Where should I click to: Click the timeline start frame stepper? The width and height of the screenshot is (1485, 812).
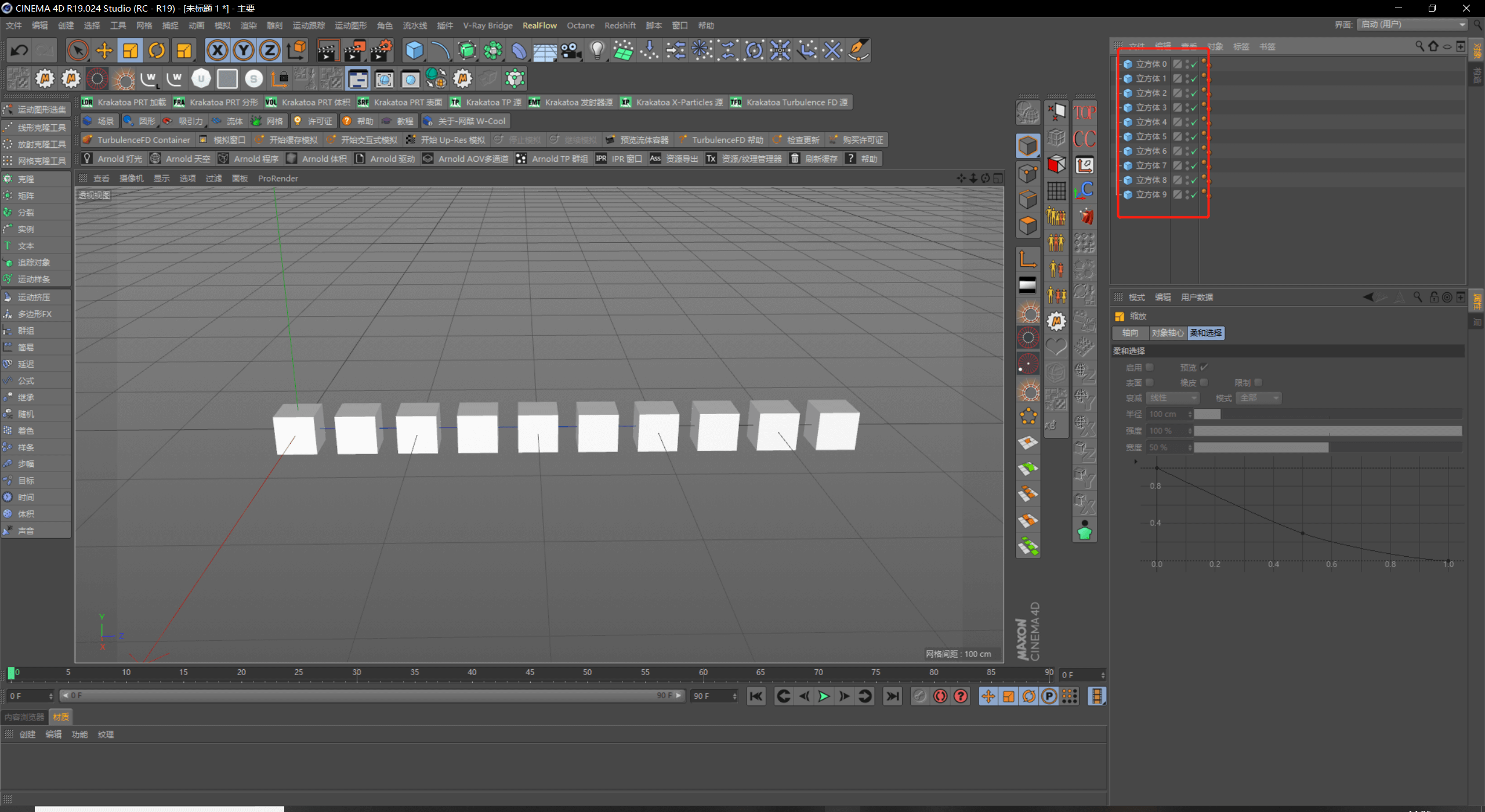pyautogui.click(x=50, y=696)
